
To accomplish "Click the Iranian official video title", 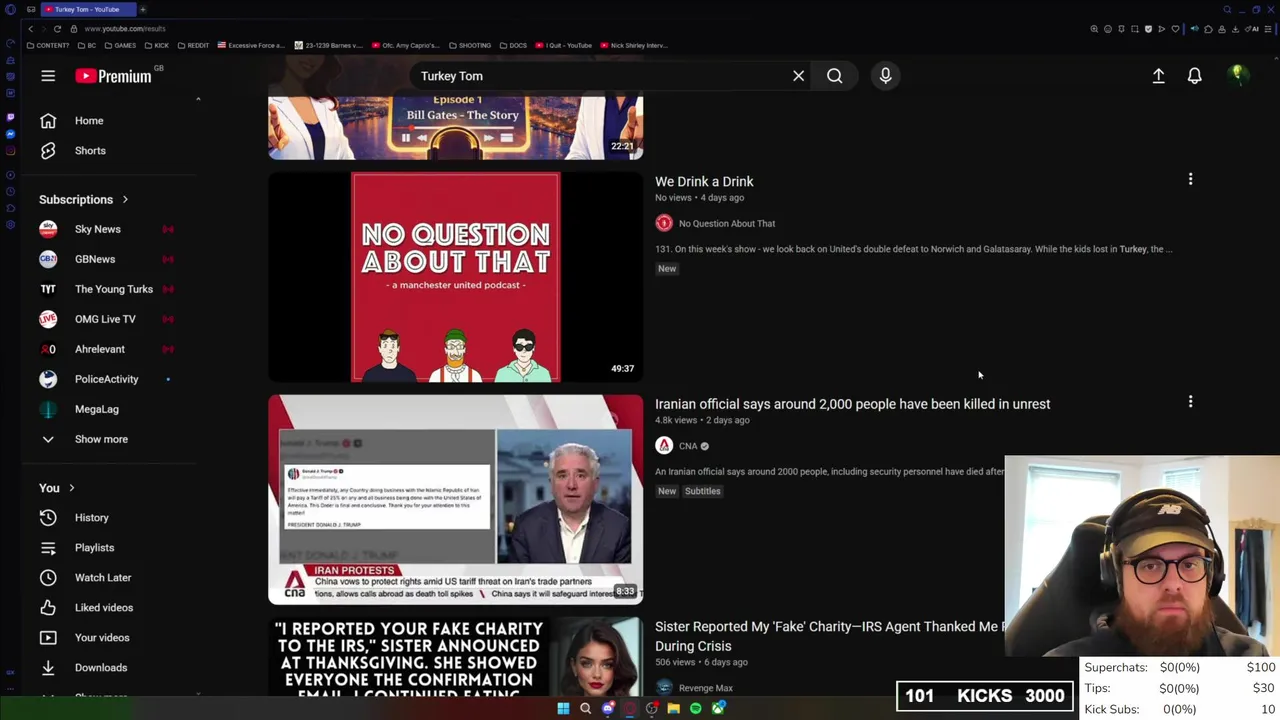I will 852,404.
